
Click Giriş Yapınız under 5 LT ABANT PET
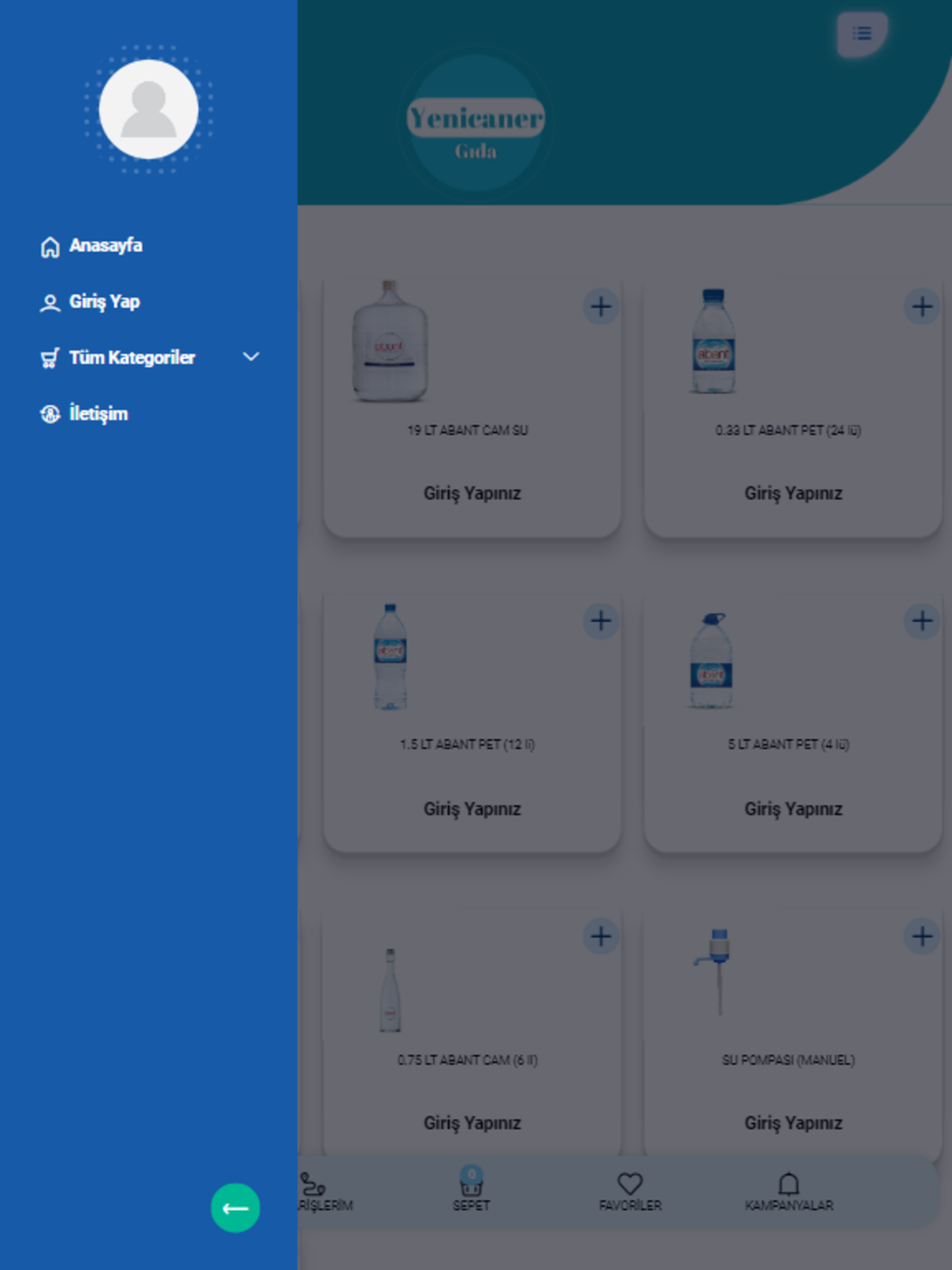(x=793, y=808)
